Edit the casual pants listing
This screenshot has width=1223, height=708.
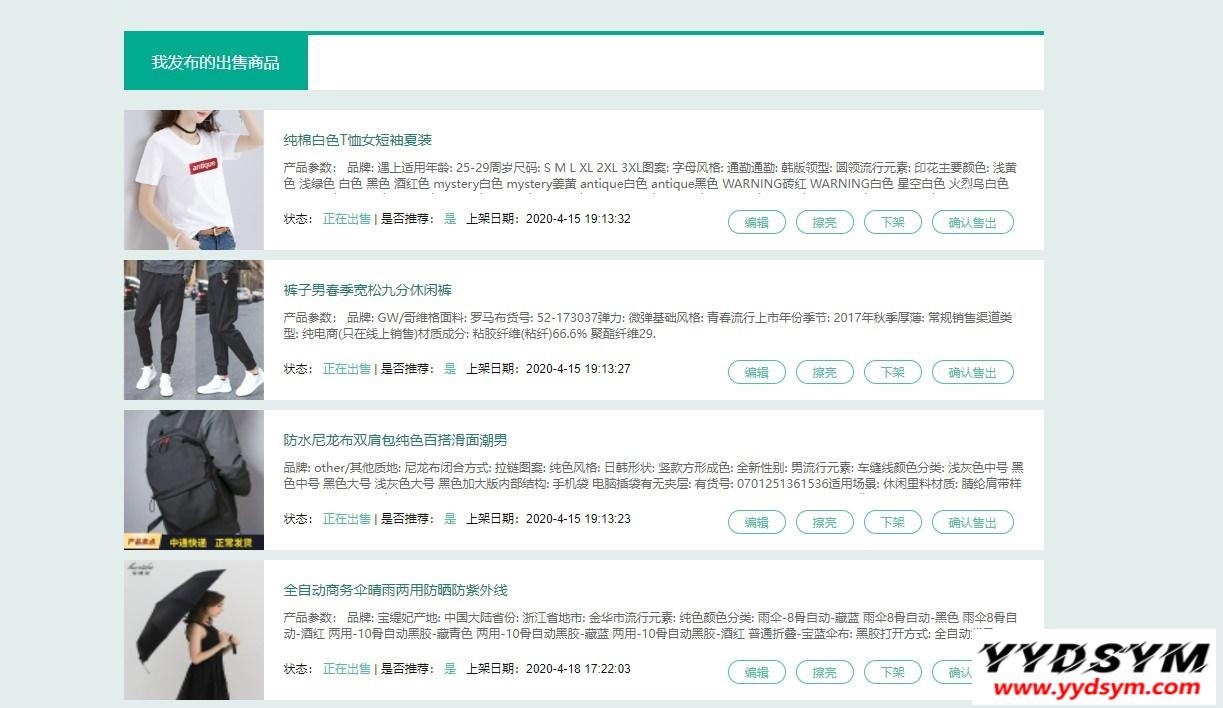pyautogui.click(x=756, y=372)
